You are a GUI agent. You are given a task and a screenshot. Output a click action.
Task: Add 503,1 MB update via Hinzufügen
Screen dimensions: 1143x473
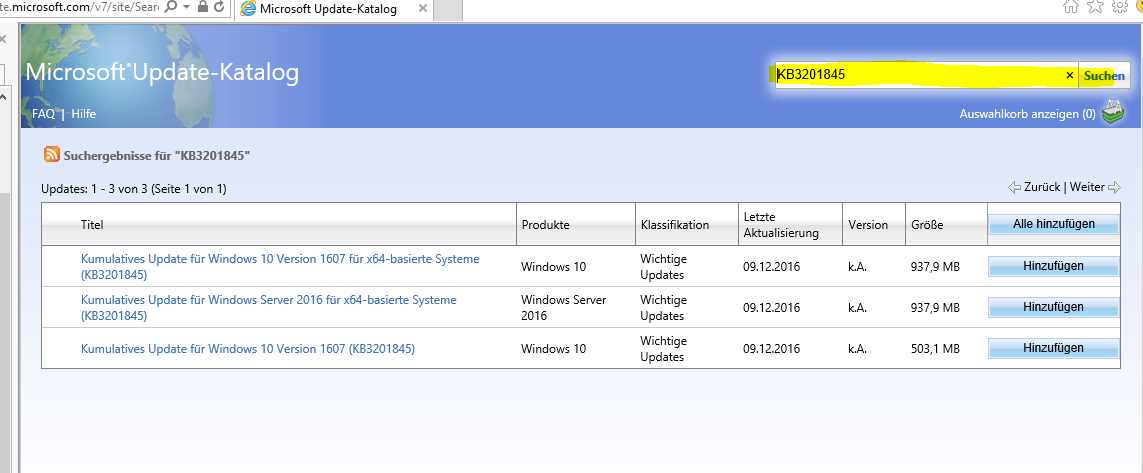coord(1053,348)
